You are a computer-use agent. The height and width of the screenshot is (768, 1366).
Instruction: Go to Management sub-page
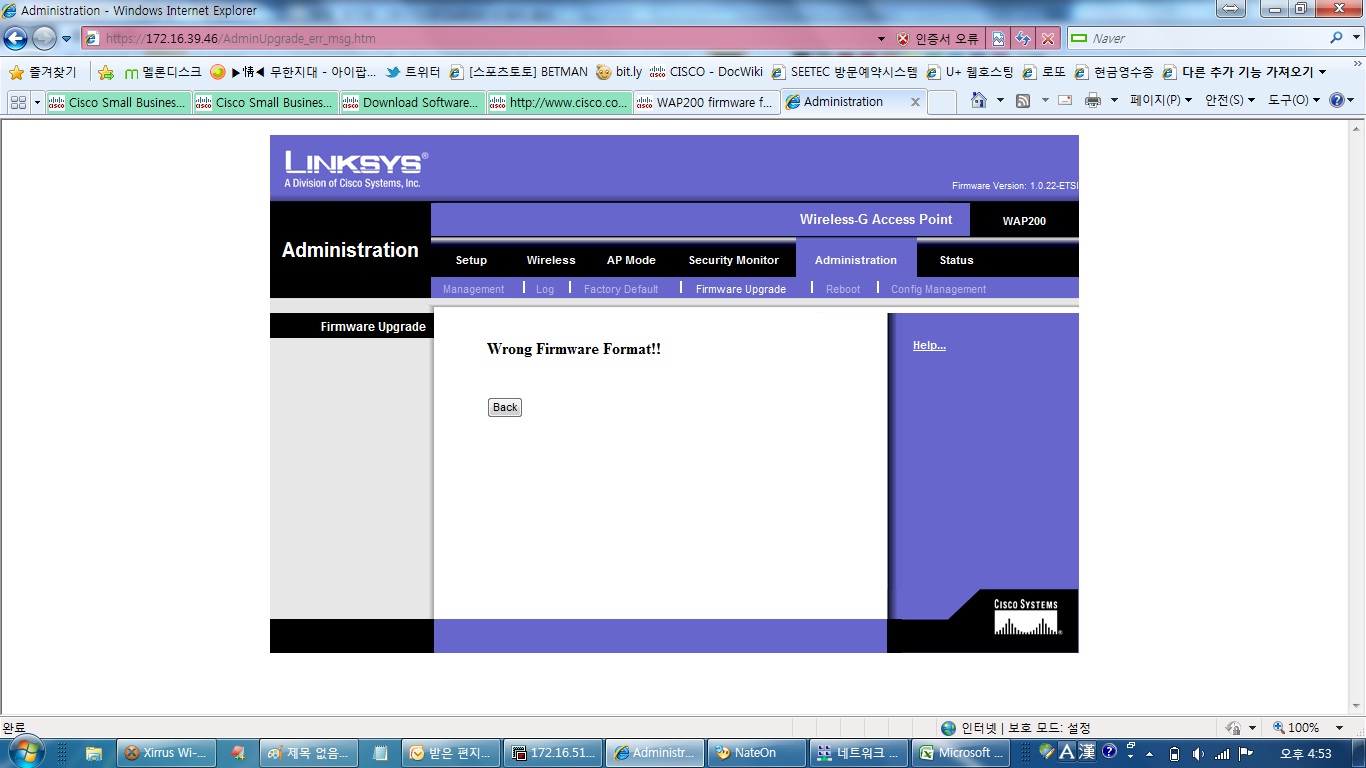click(473, 289)
